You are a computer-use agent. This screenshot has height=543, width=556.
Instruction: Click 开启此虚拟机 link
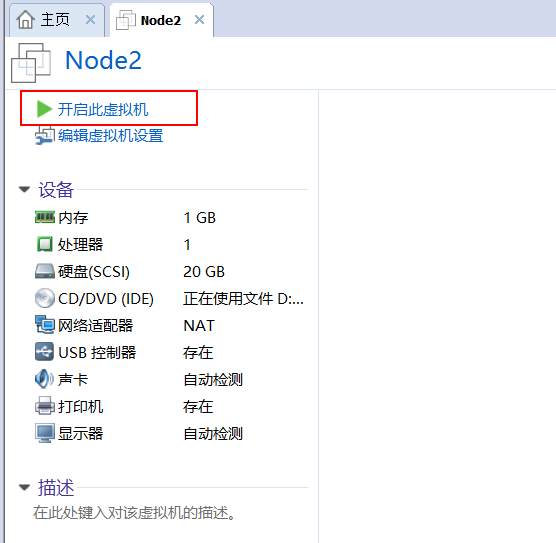click(103, 109)
